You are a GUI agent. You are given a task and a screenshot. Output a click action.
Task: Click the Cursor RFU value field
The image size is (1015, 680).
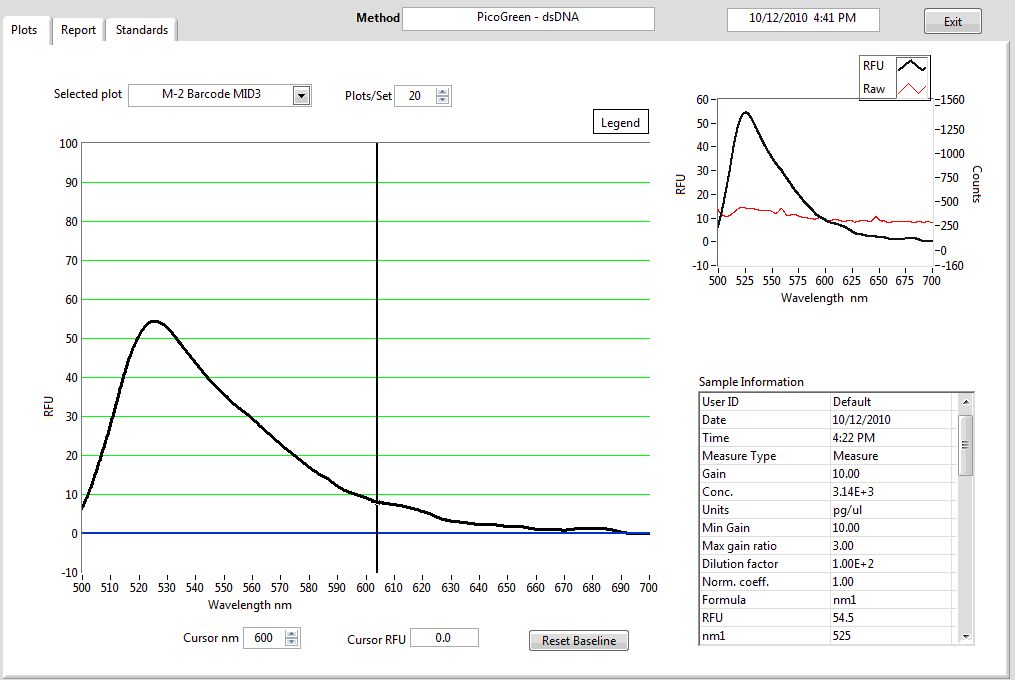444,638
